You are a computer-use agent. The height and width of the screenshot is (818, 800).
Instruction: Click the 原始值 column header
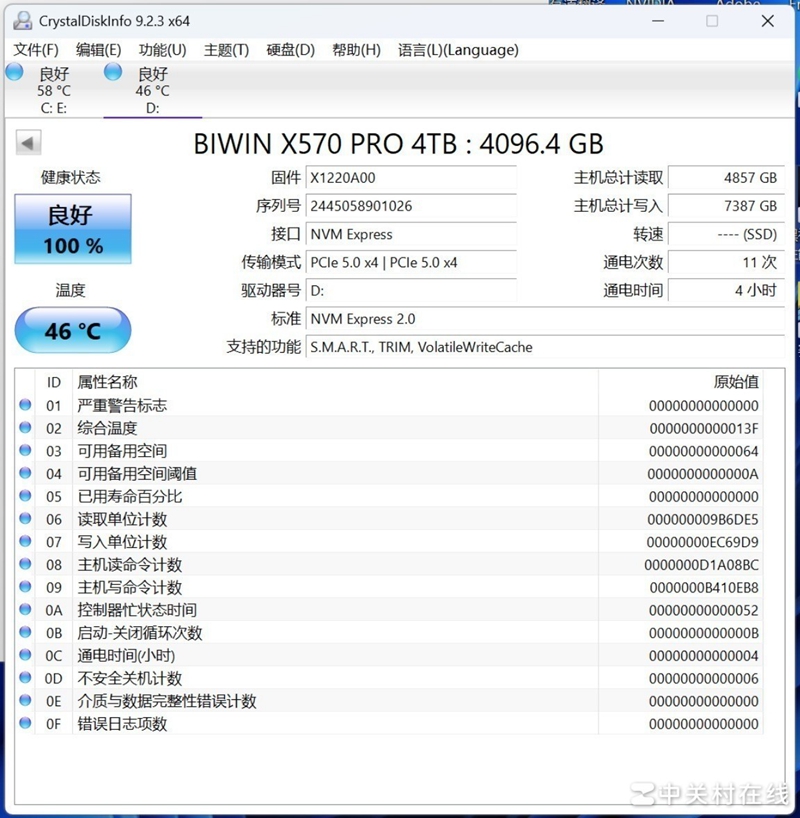736,382
